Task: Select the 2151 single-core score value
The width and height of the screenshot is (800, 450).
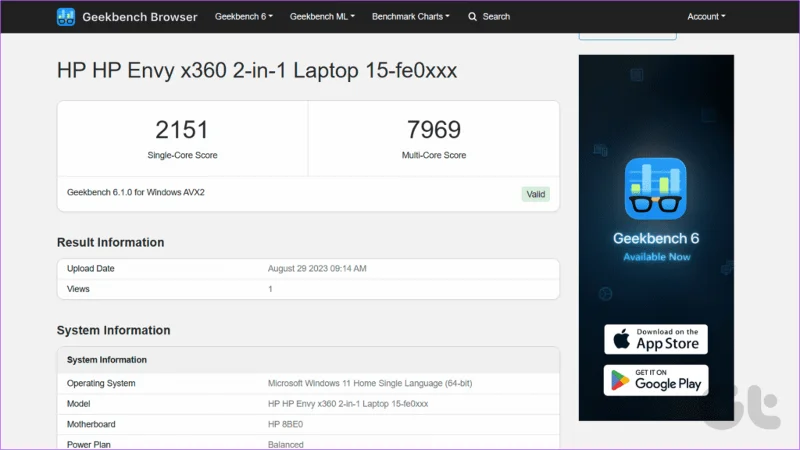Action: coord(182,130)
